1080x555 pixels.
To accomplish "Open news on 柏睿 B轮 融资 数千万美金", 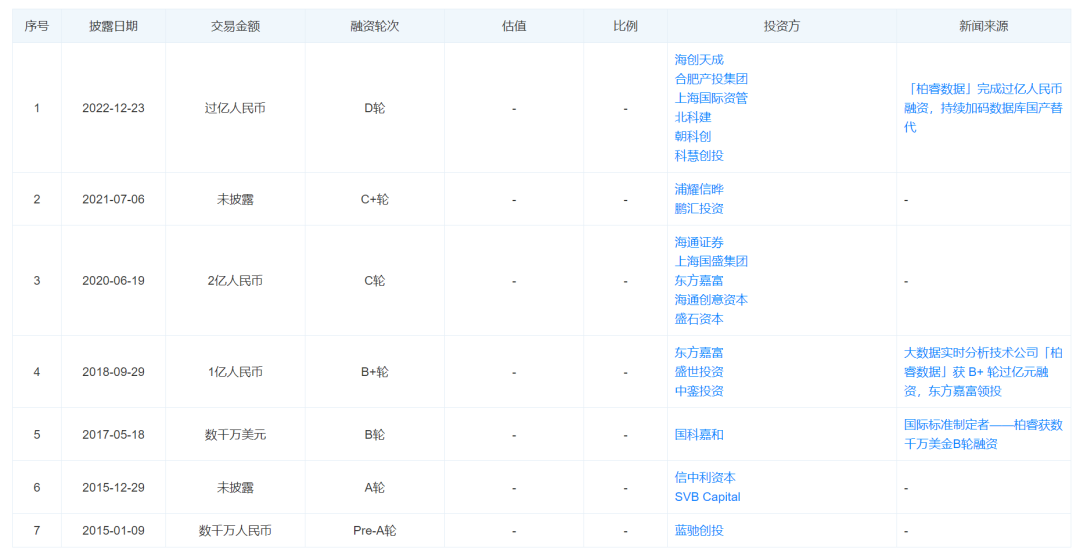I will [983, 434].
